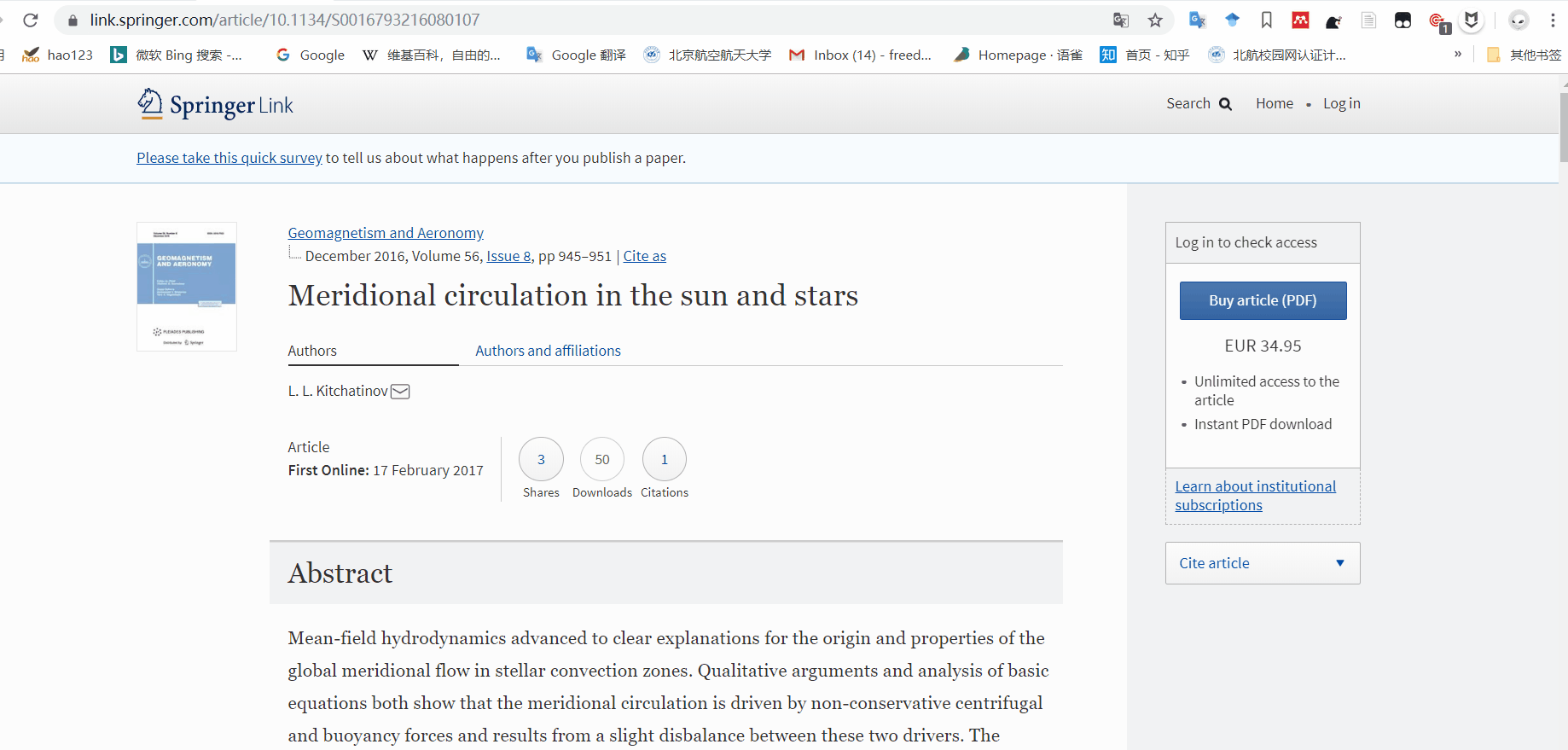Open the Chrome three-dot menu
The width and height of the screenshot is (1568, 750).
pyautogui.click(x=1553, y=20)
